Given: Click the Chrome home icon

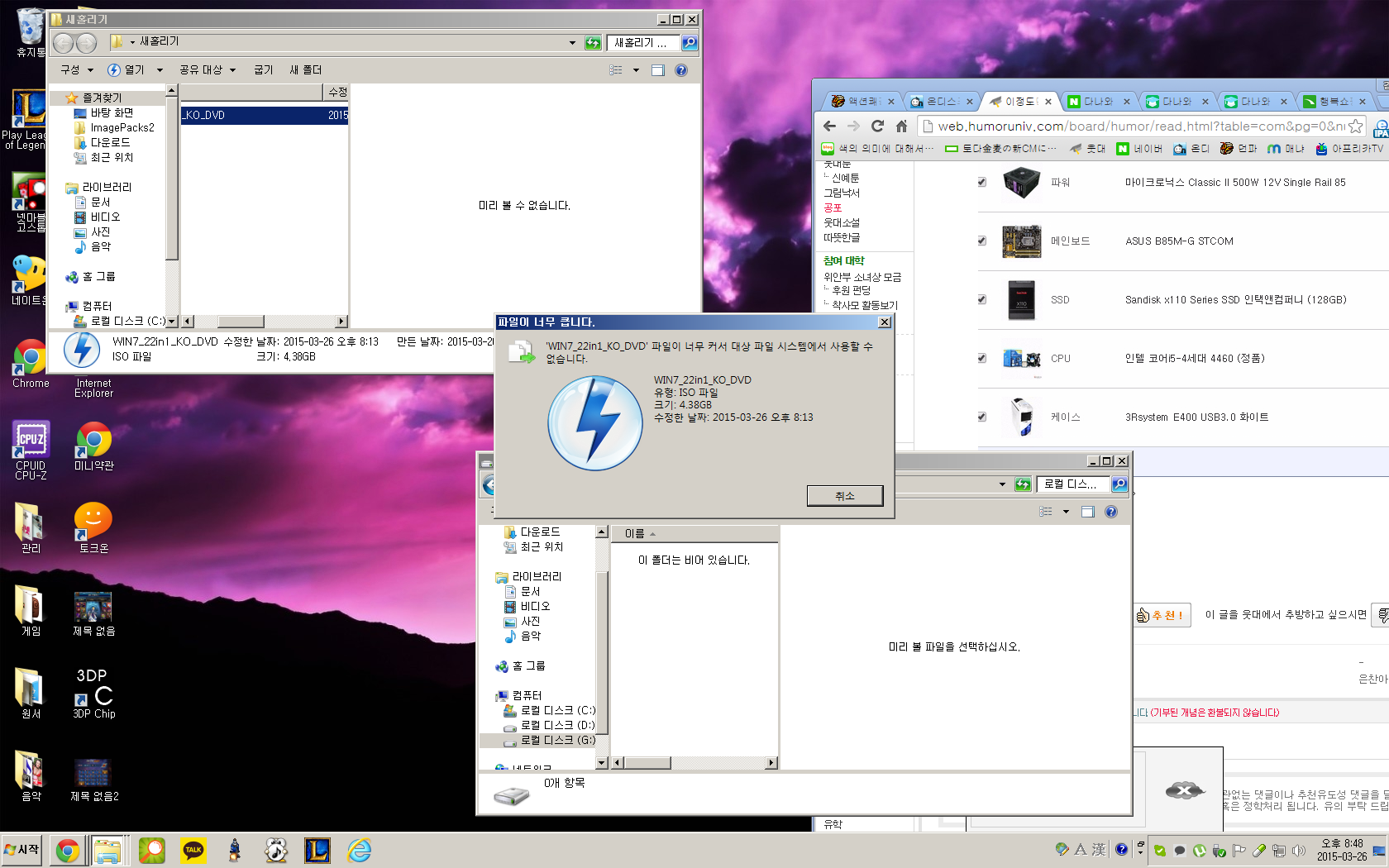Looking at the screenshot, I should tap(901, 126).
